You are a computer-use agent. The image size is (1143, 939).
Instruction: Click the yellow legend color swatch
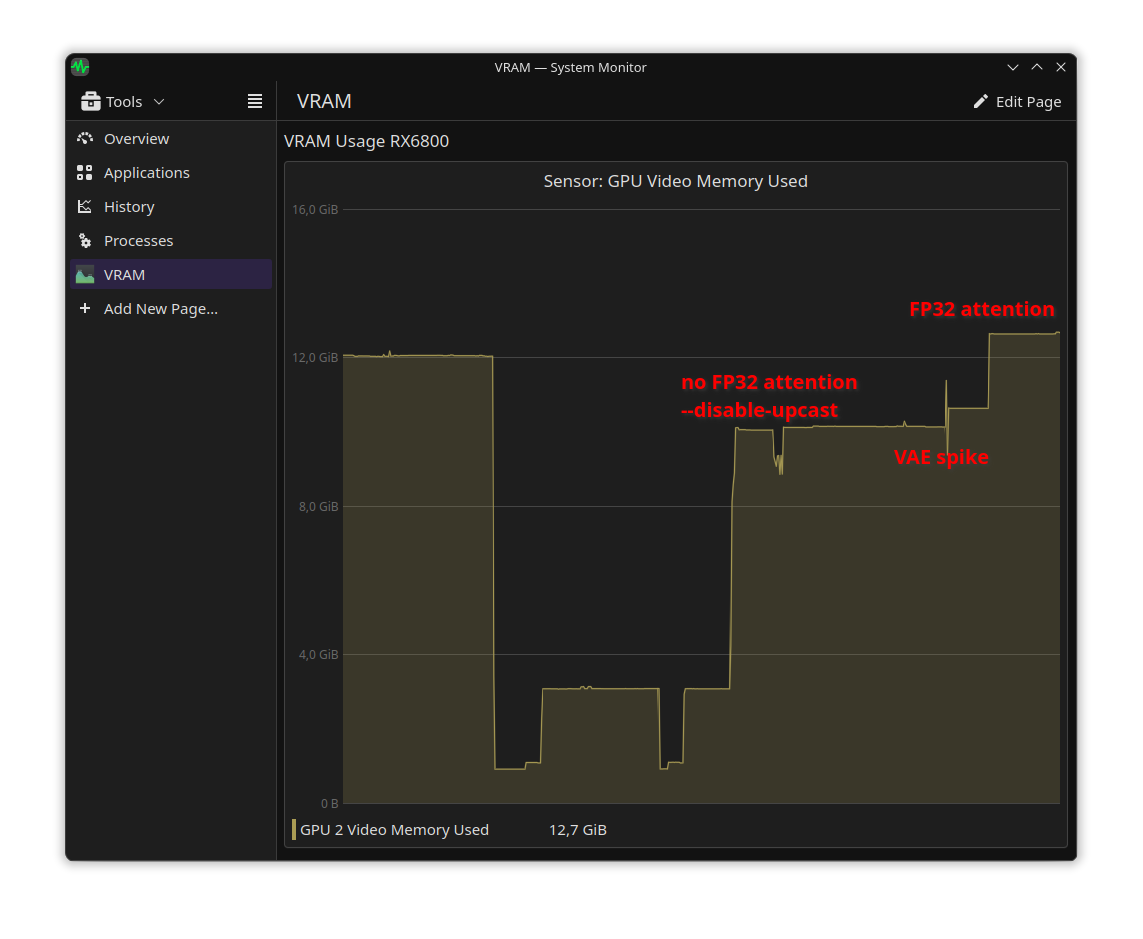coord(293,829)
